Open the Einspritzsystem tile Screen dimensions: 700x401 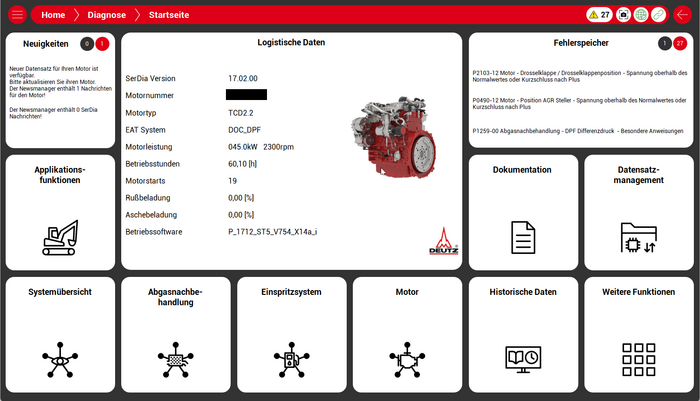291,335
